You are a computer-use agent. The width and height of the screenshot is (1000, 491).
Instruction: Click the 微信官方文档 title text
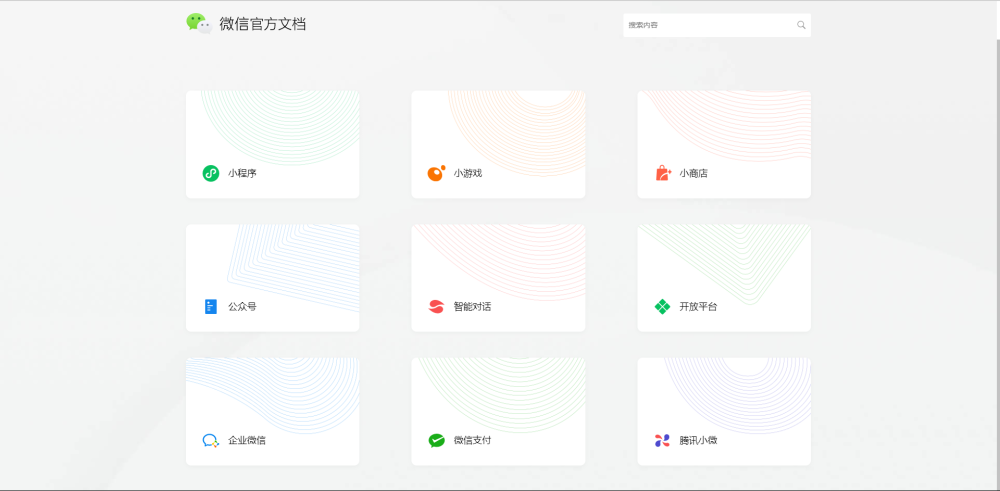click(263, 24)
